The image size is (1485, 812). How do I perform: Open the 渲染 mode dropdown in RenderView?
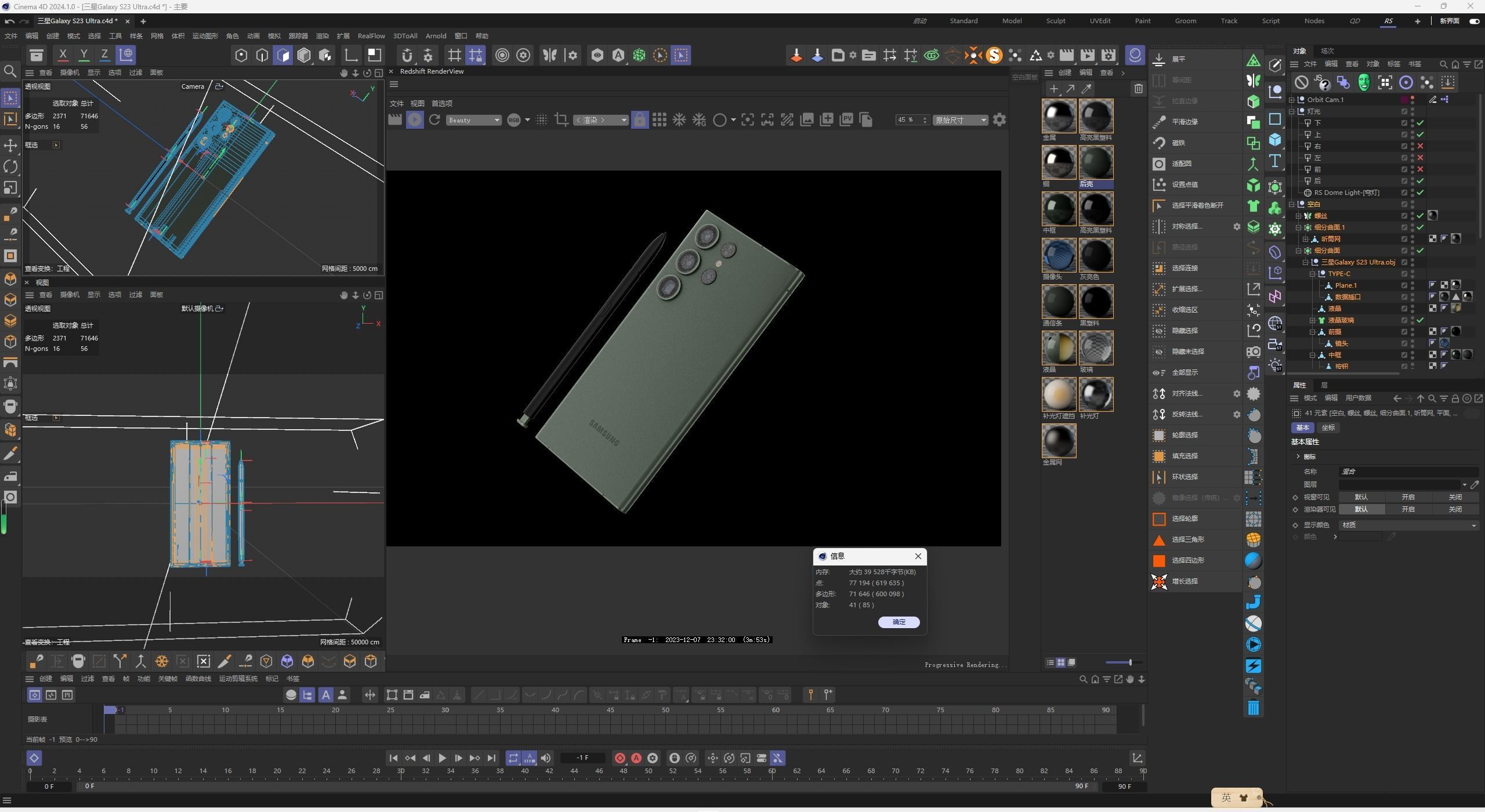pos(600,120)
